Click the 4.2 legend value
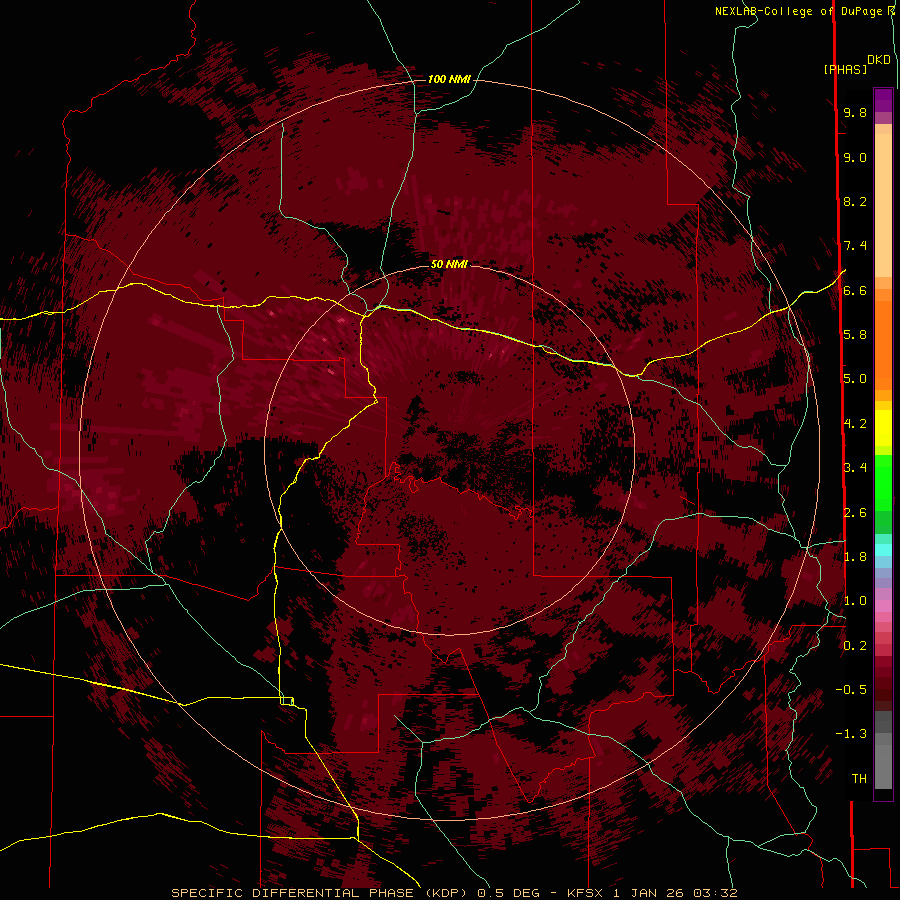 coord(855,424)
